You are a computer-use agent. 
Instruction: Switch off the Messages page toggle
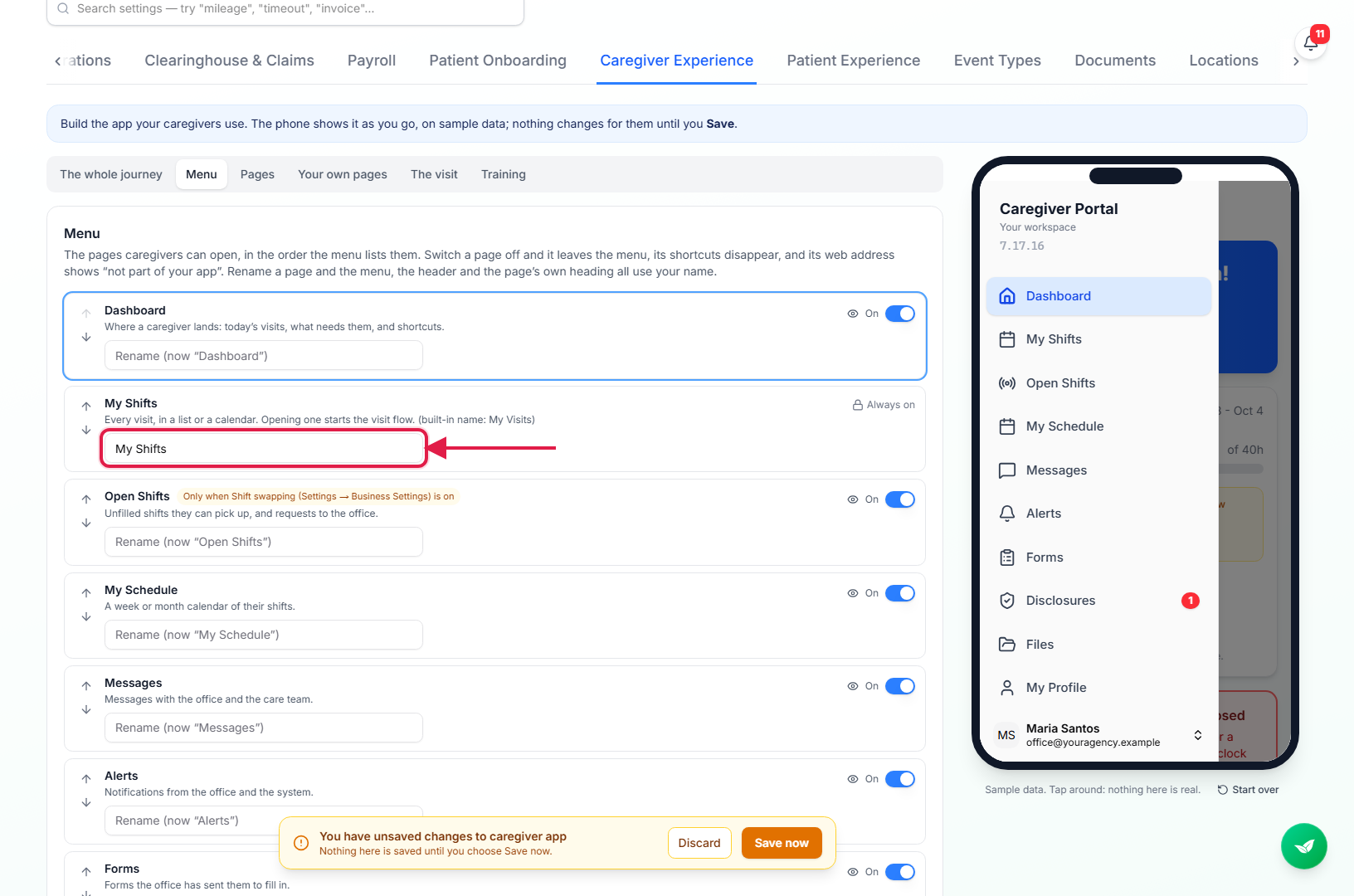(899, 686)
